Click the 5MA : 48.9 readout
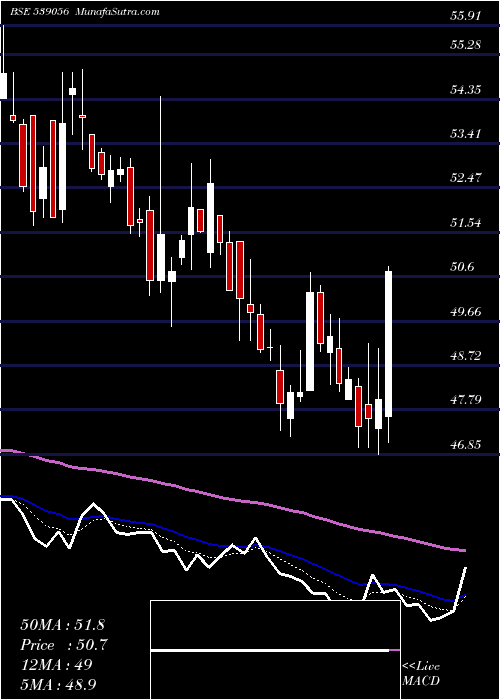The image size is (500, 700). click(59, 684)
